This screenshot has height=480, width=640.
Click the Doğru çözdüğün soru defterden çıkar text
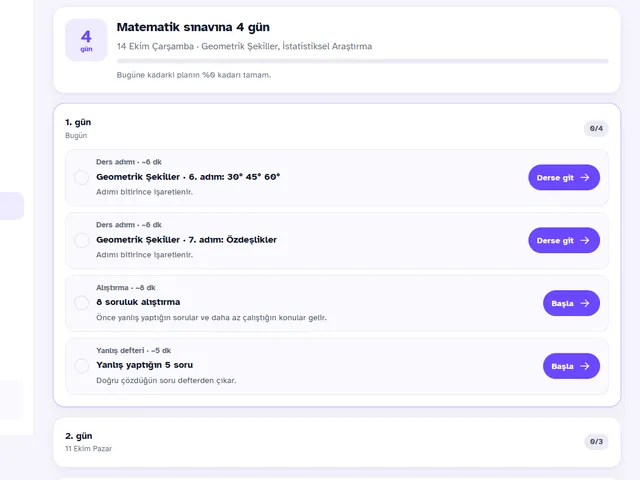click(x=166, y=380)
